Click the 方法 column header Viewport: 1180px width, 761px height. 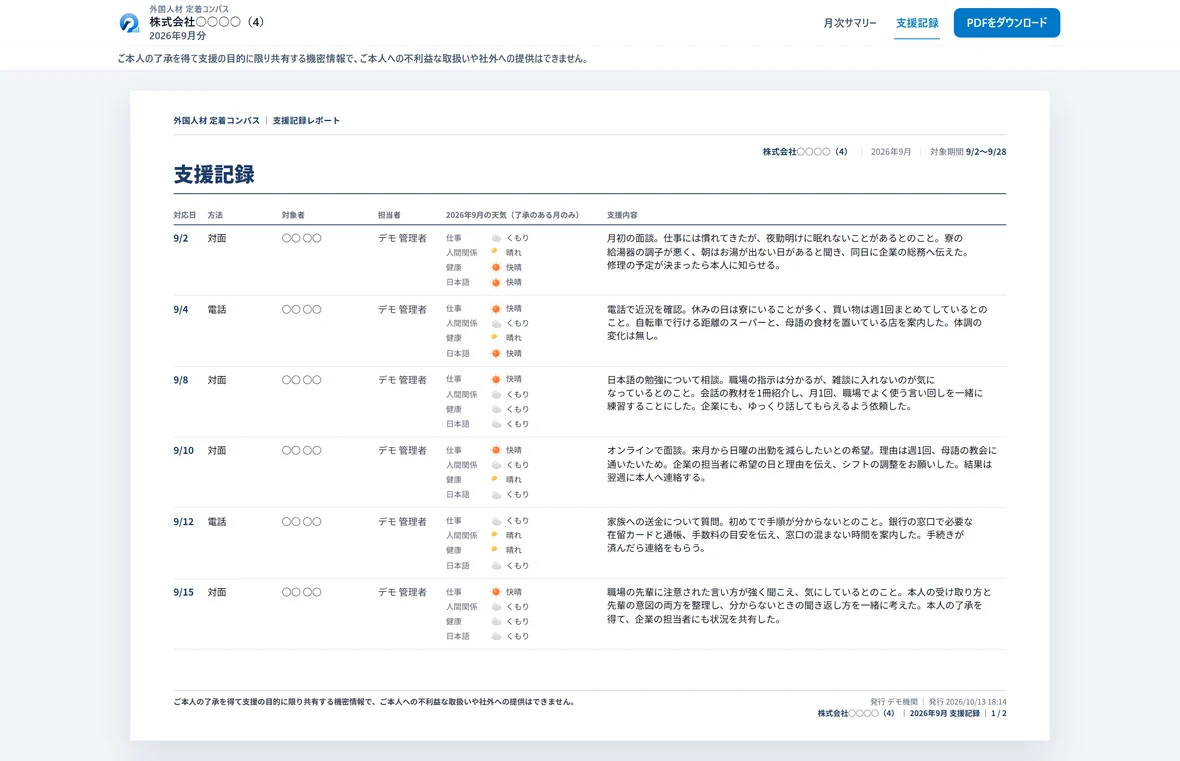(215, 215)
